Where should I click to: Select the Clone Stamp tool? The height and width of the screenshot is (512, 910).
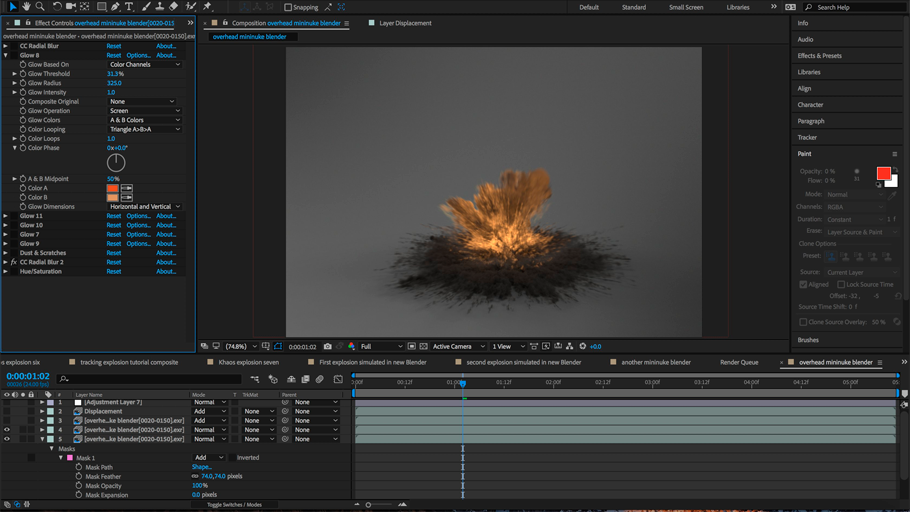[159, 7]
